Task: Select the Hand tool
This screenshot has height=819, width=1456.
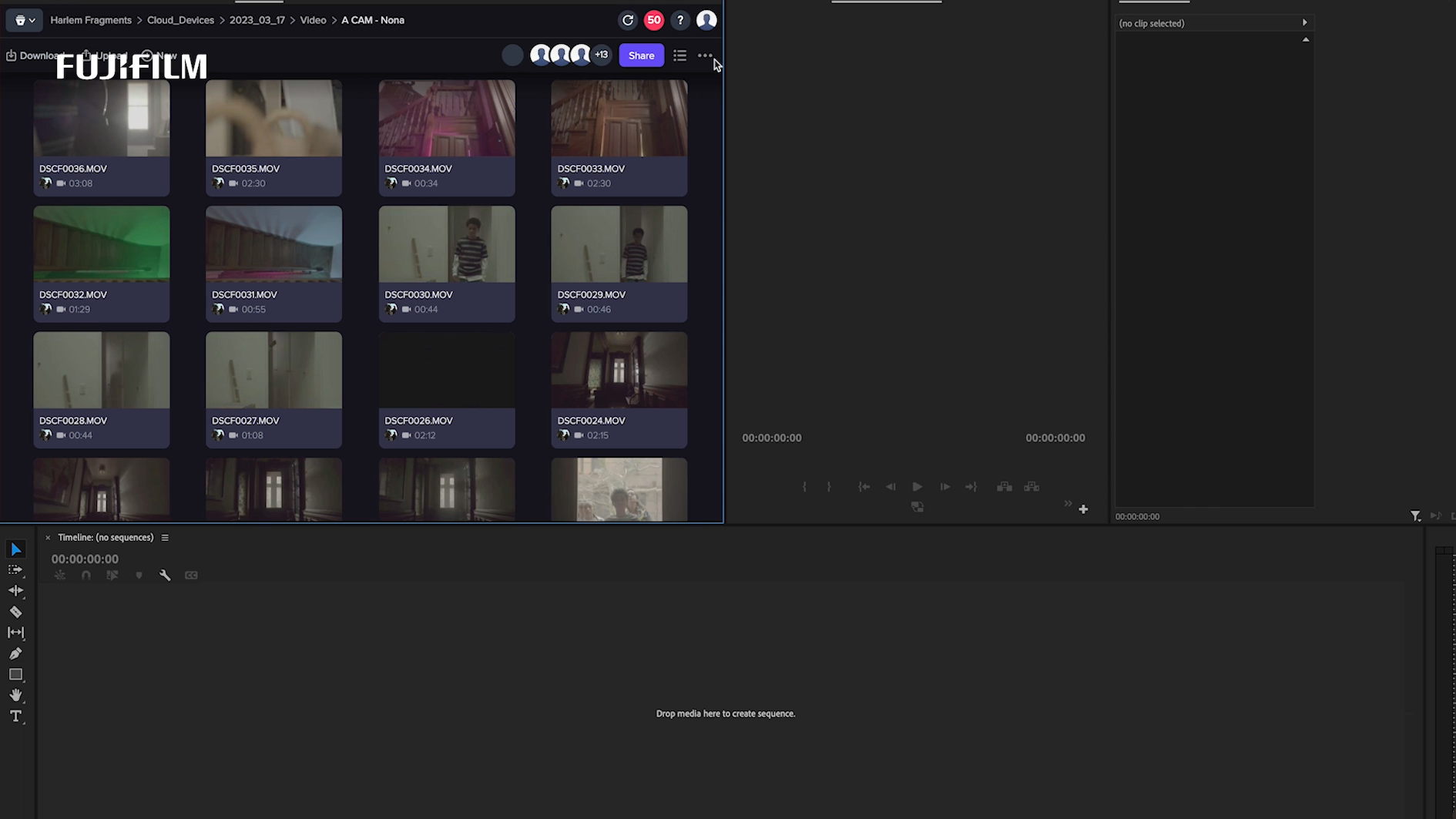Action: tap(15, 695)
